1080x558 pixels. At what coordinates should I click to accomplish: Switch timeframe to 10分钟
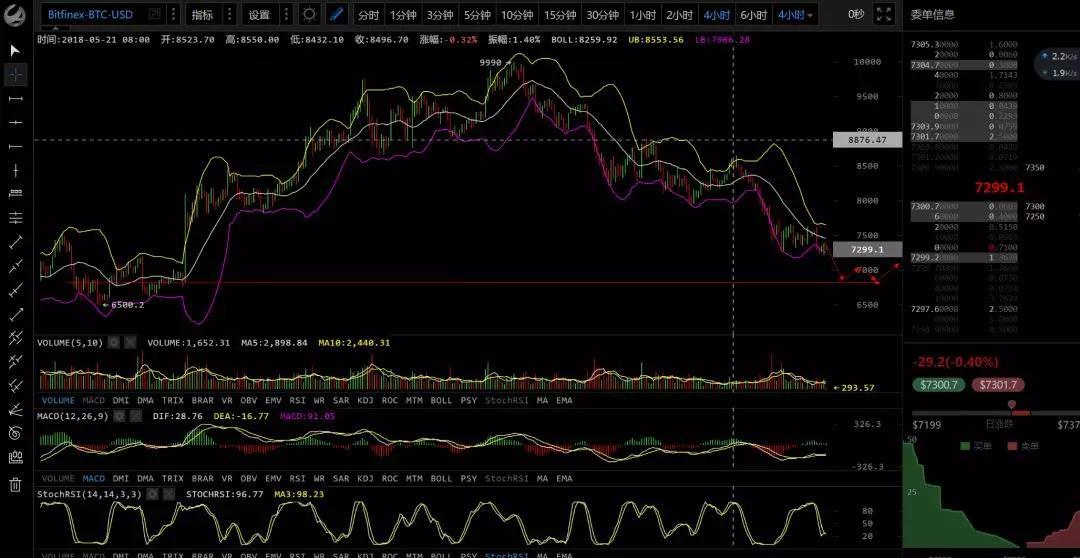coord(517,14)
